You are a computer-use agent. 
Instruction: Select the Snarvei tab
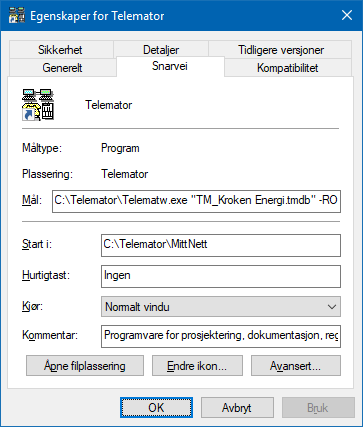click(x=170, y=66)
